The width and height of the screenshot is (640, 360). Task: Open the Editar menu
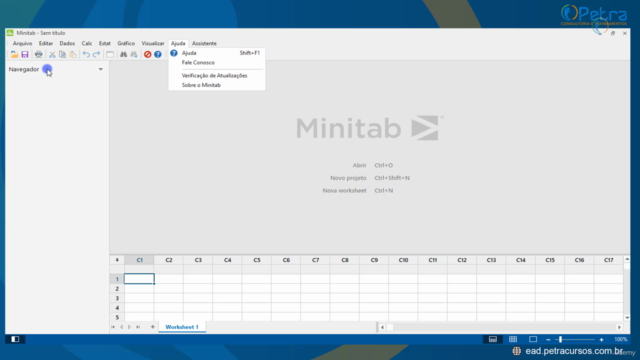[46, 43]
